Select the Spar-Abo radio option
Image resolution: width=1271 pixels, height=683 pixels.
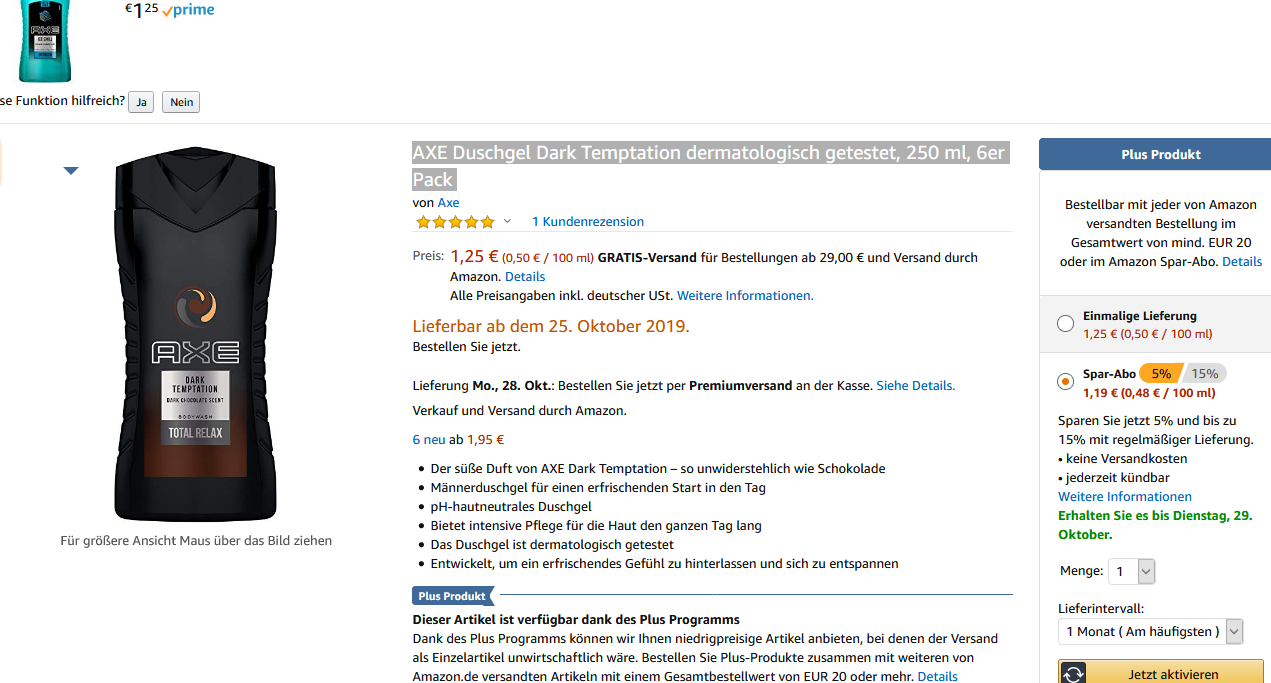click(1066, 382)
